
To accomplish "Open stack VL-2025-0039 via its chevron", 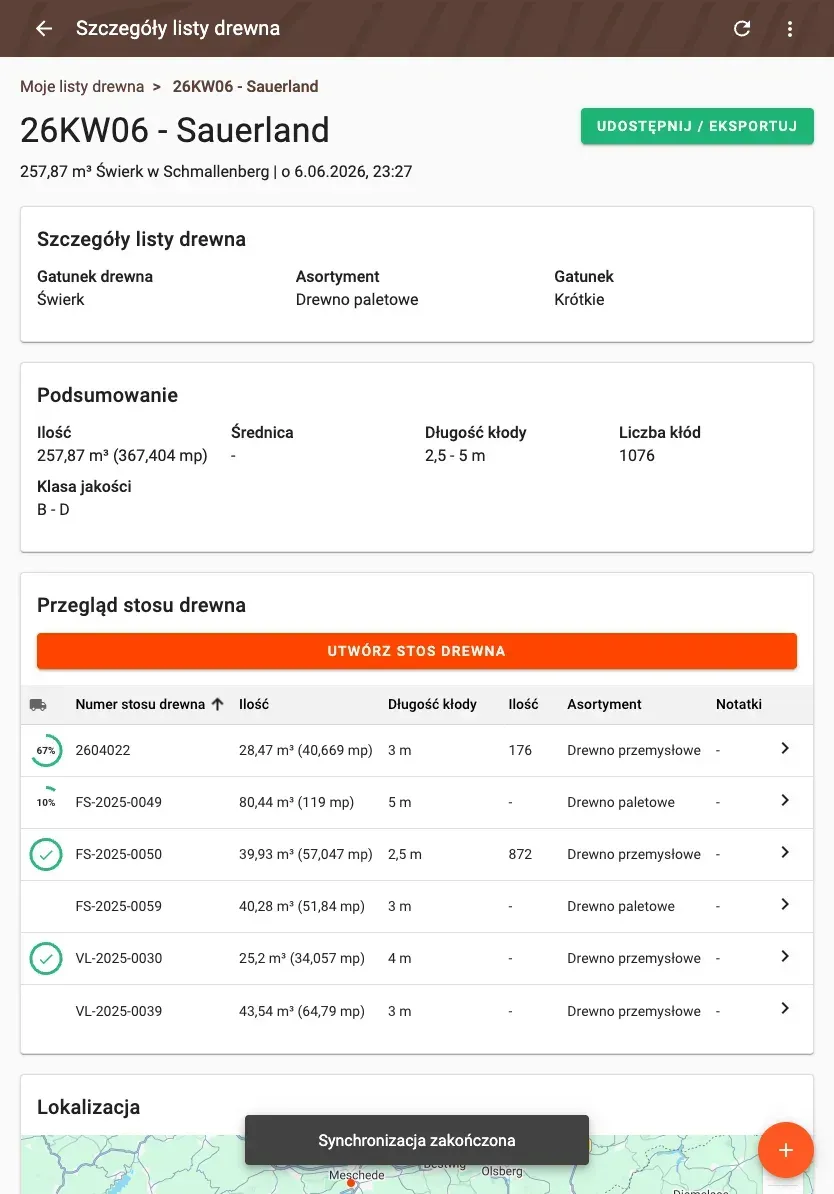I will point(785,1008).
